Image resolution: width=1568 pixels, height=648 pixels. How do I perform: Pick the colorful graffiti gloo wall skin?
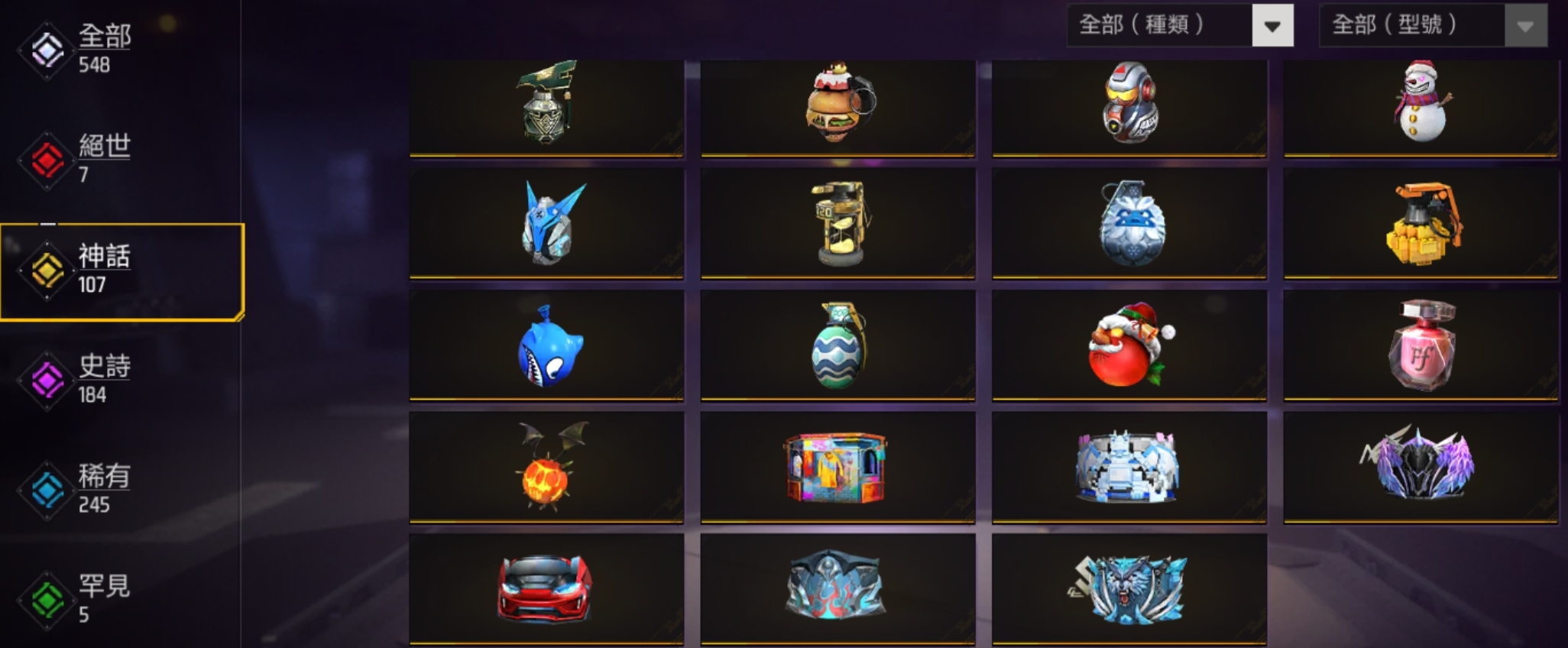[x=838, y=468]
